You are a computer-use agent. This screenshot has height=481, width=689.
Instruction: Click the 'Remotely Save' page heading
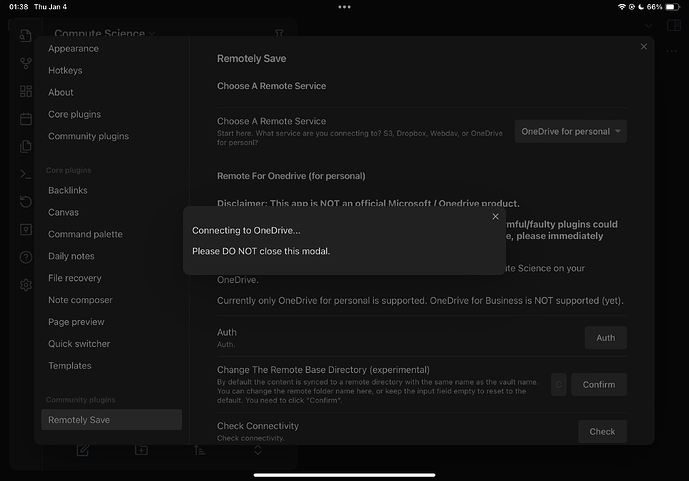[x=251, y=58]
